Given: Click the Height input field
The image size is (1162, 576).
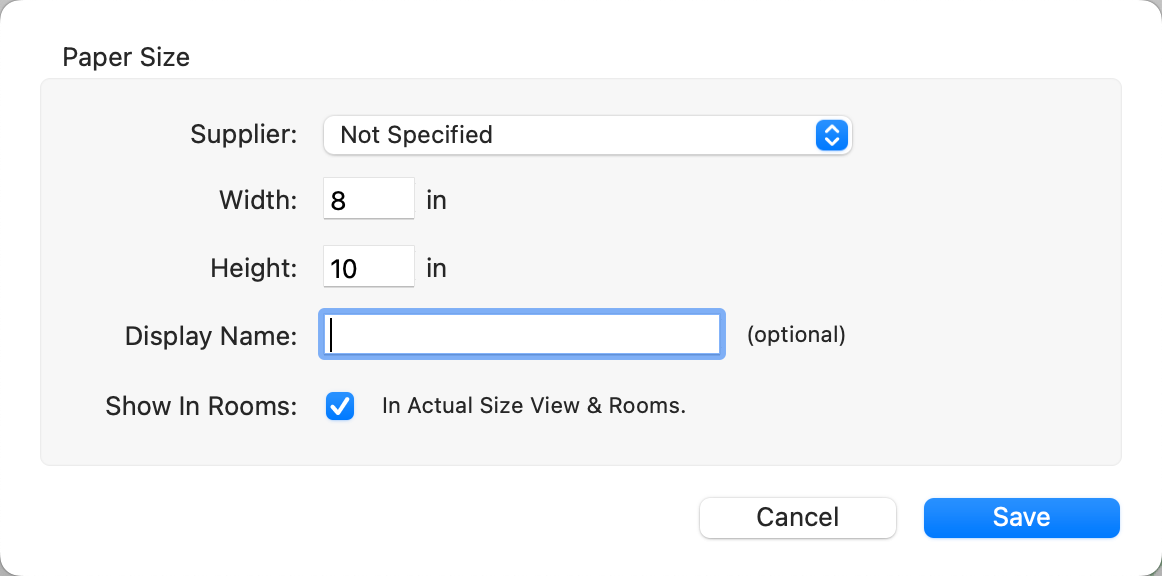Looking at the screenshot, I should coord(369,268).
